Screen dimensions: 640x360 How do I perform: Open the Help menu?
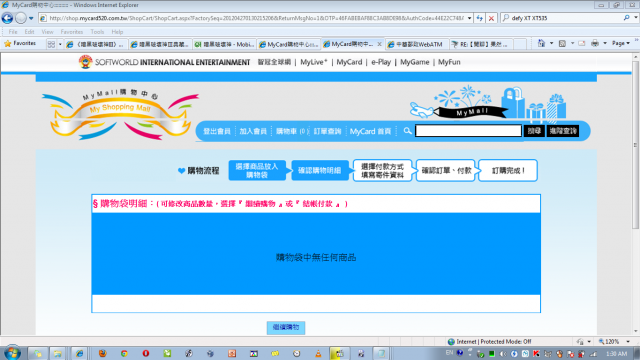pyautogui.click(x=117, y=32)
